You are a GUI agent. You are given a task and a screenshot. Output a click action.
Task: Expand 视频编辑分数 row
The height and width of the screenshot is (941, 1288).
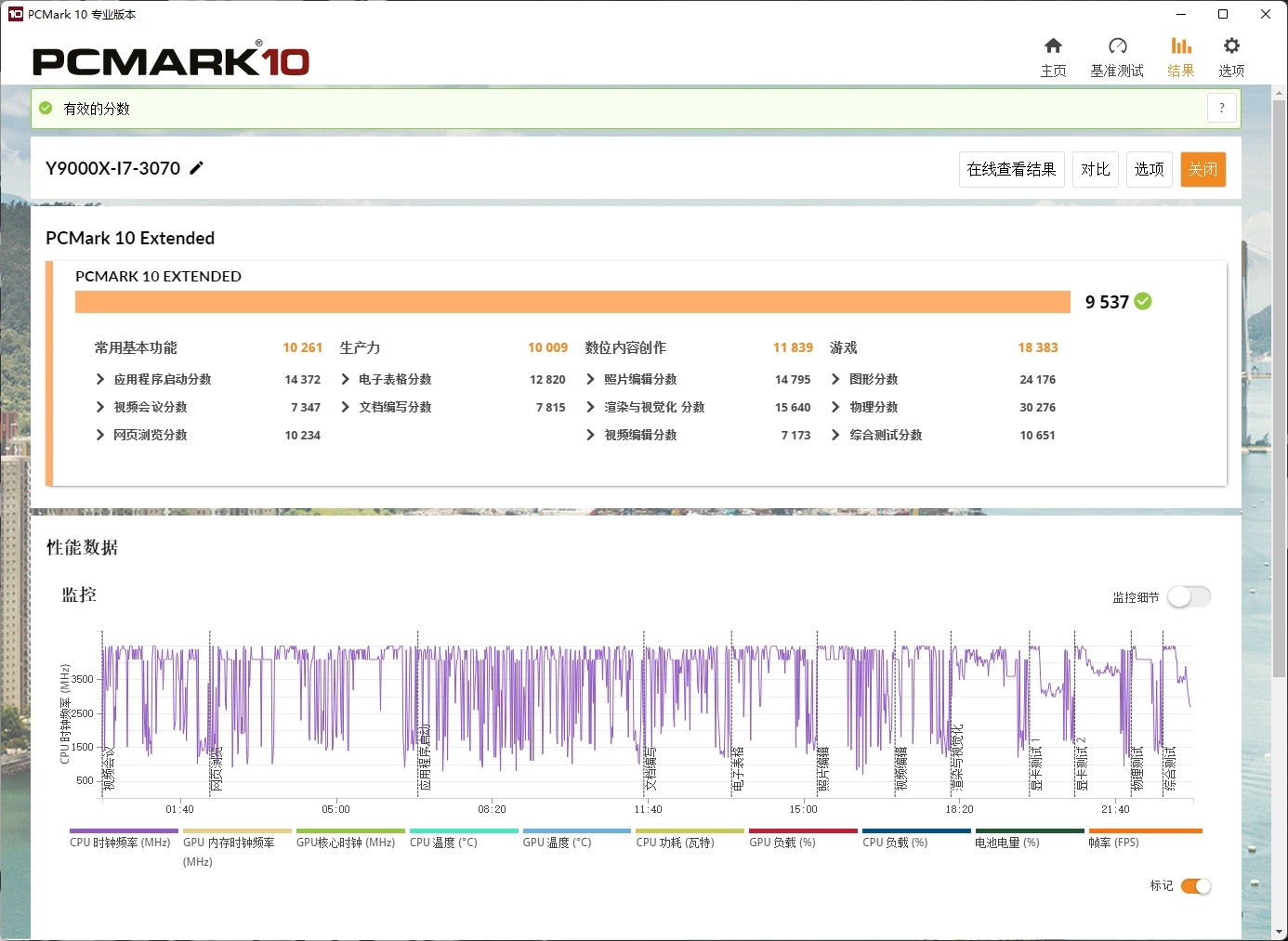tap(591, 435)
